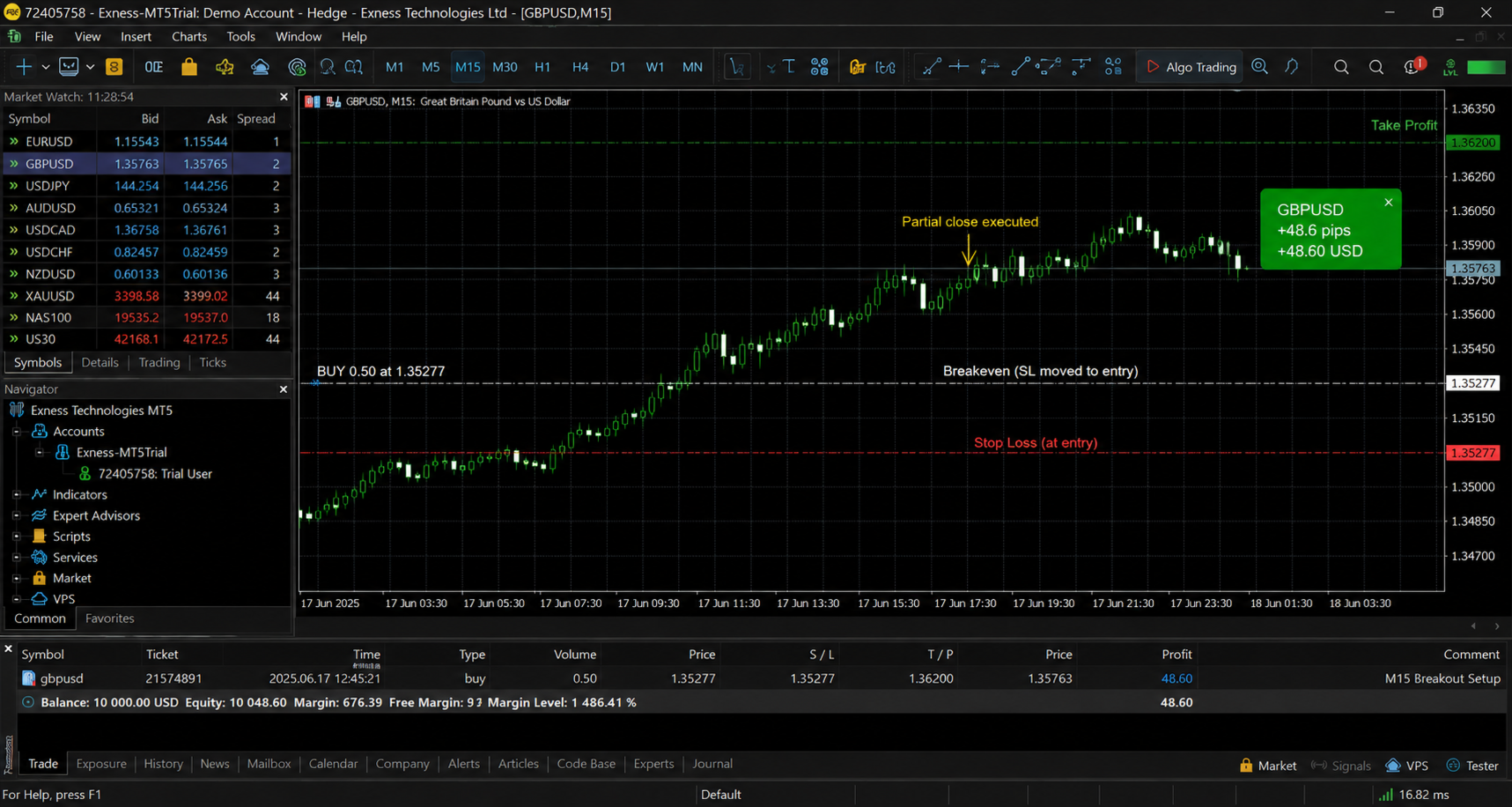Image resolution: width=1512 pixels, height=807 pixels.
Task: Select the M30 timeframe button
Action: point(505,67)
